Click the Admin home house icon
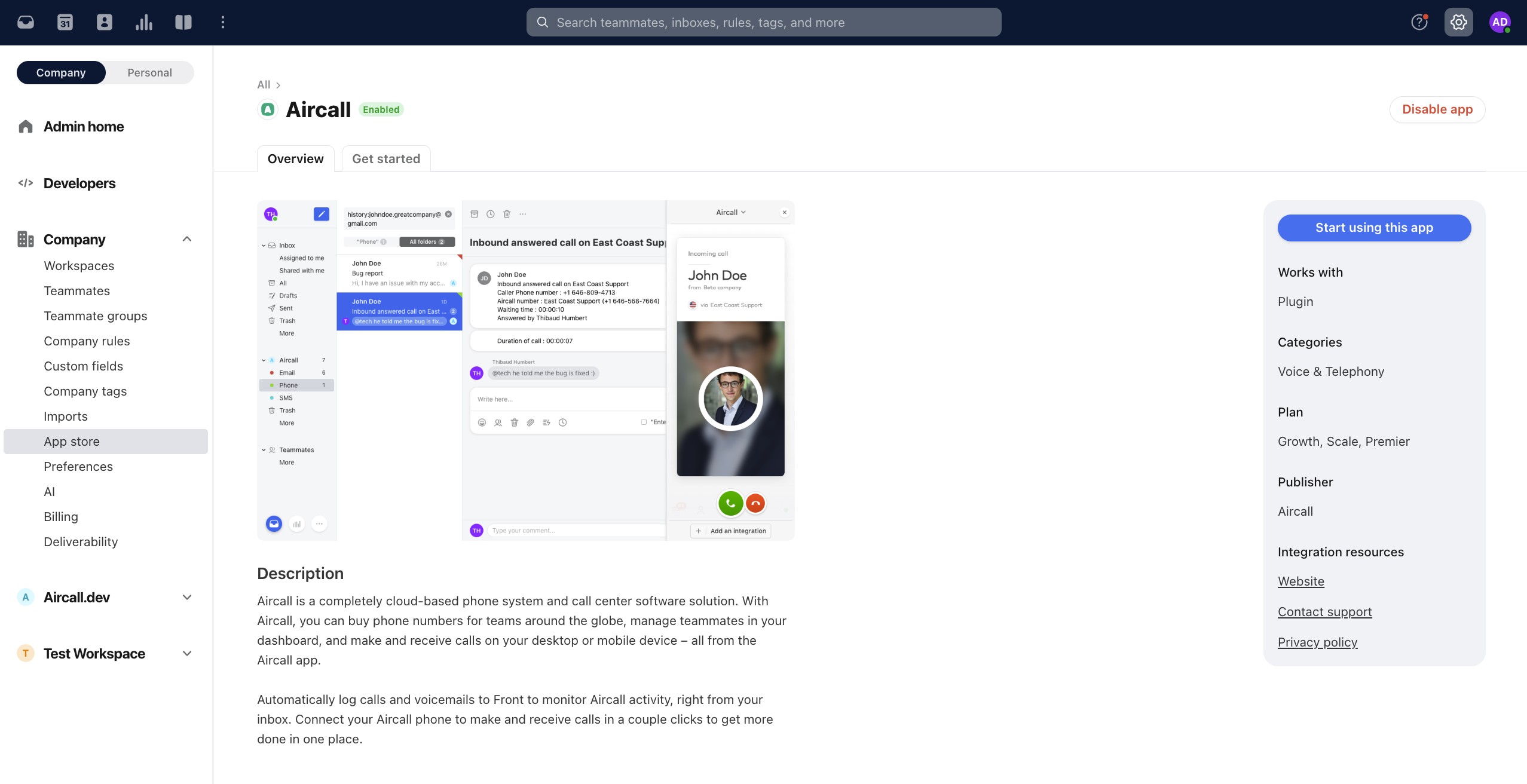Screen dimensions: 1527x784 pos(26,127)
